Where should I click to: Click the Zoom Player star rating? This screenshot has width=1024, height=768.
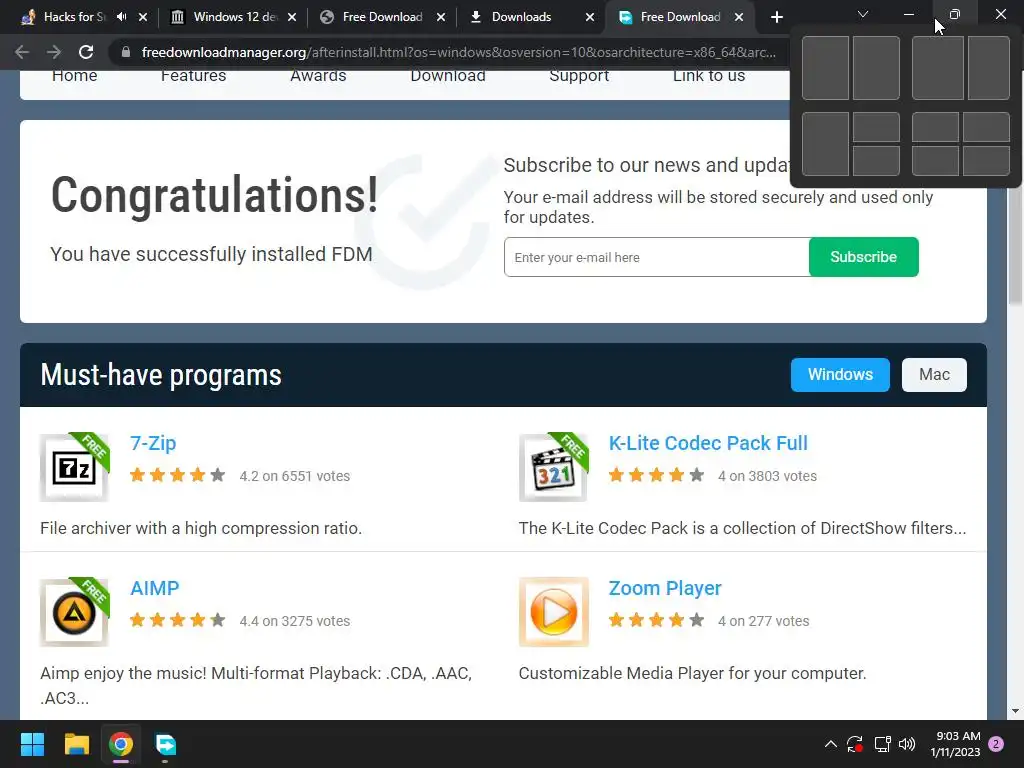[x=656, y=620]
